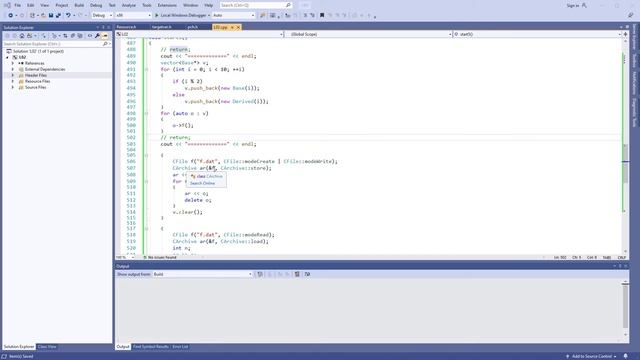Click the "delete o;" code line
Viewport: 640px width, 360px height.
click(x=198, y=200)
